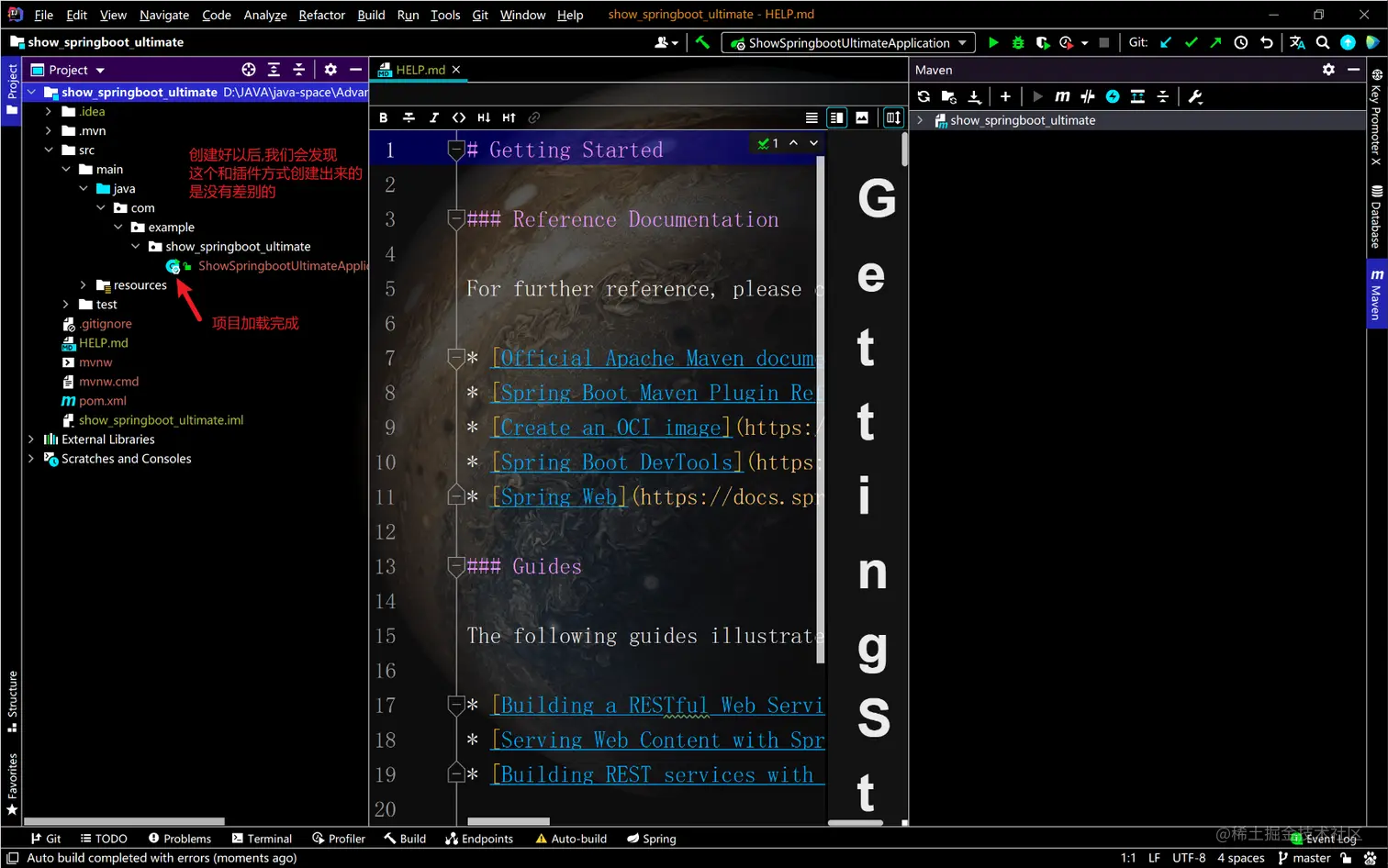Open the Analyze menu
1388x868 pixels.
click(x=265, y=15)
